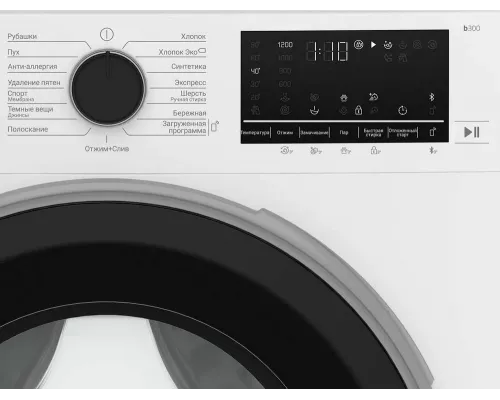Click the drum-clean 3-second icon below Отжим
The image size is (500, 400).
(x=286, y=151)
